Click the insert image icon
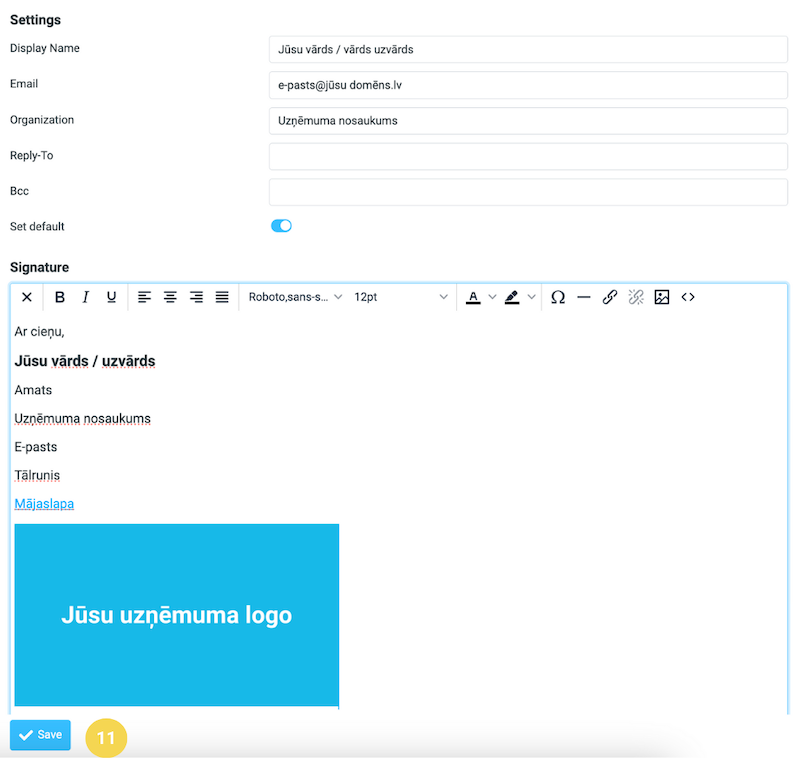Image resolution: width=800 pixels, height=766 pixels. coord(662,297)
